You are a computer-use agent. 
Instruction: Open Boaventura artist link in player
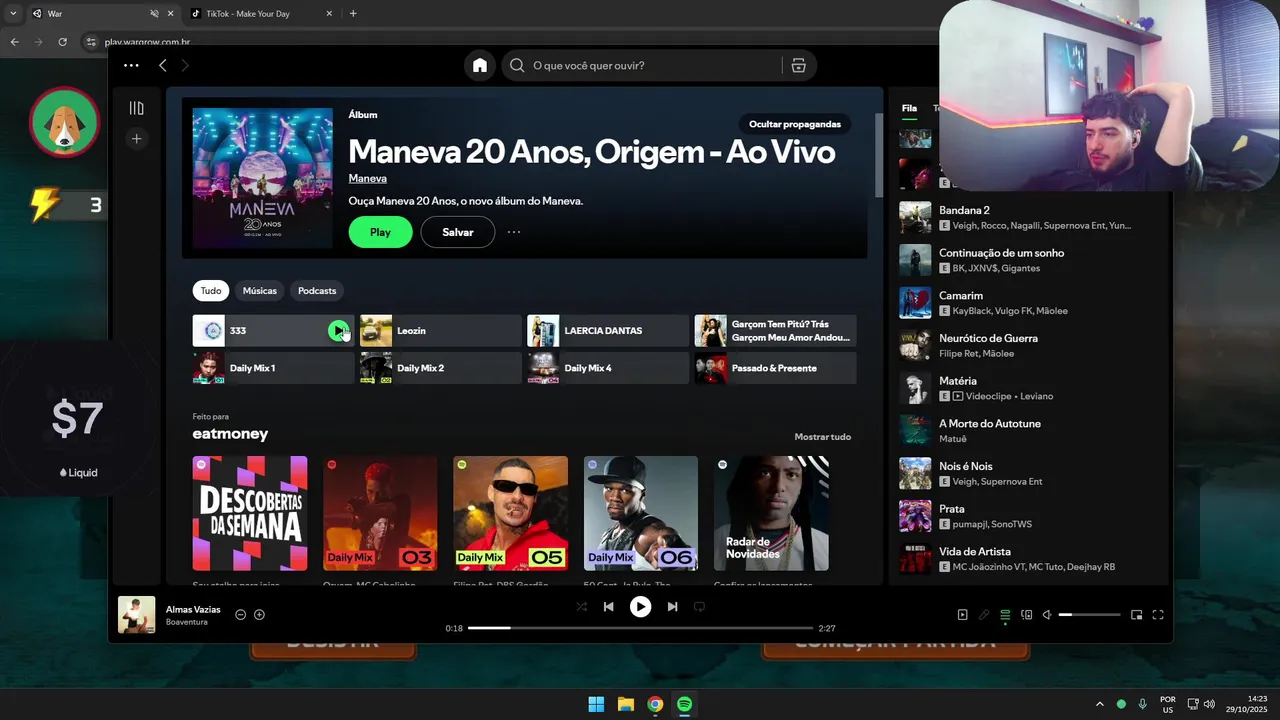[187, 622]
